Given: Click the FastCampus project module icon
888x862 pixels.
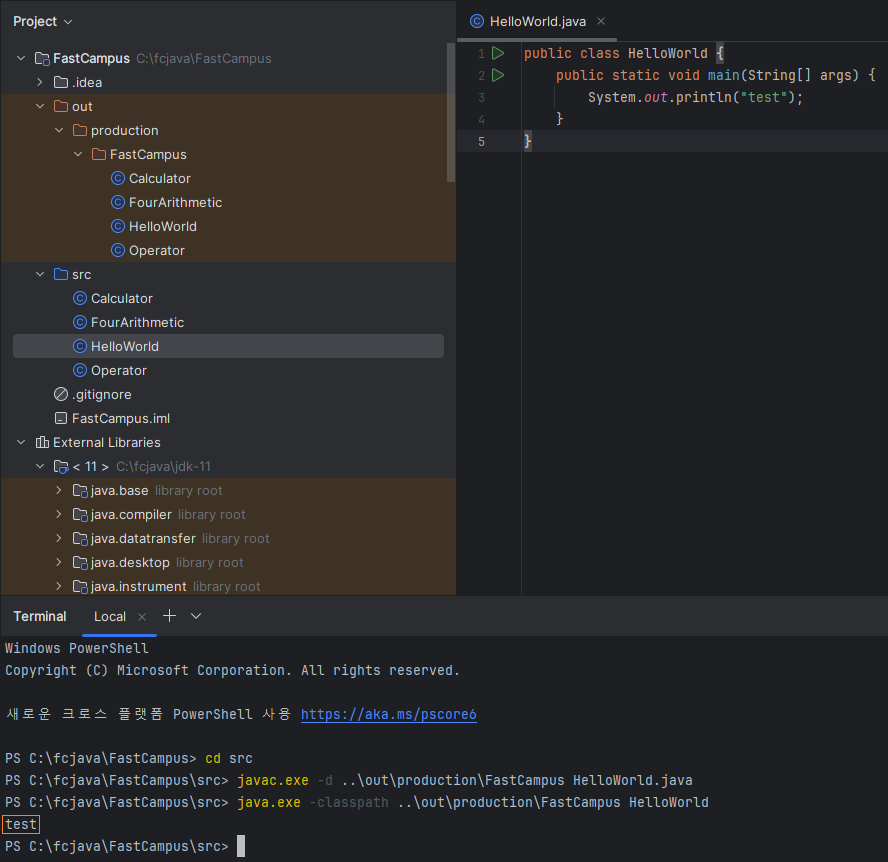Looking at the screenshot, I should (42, 58).
